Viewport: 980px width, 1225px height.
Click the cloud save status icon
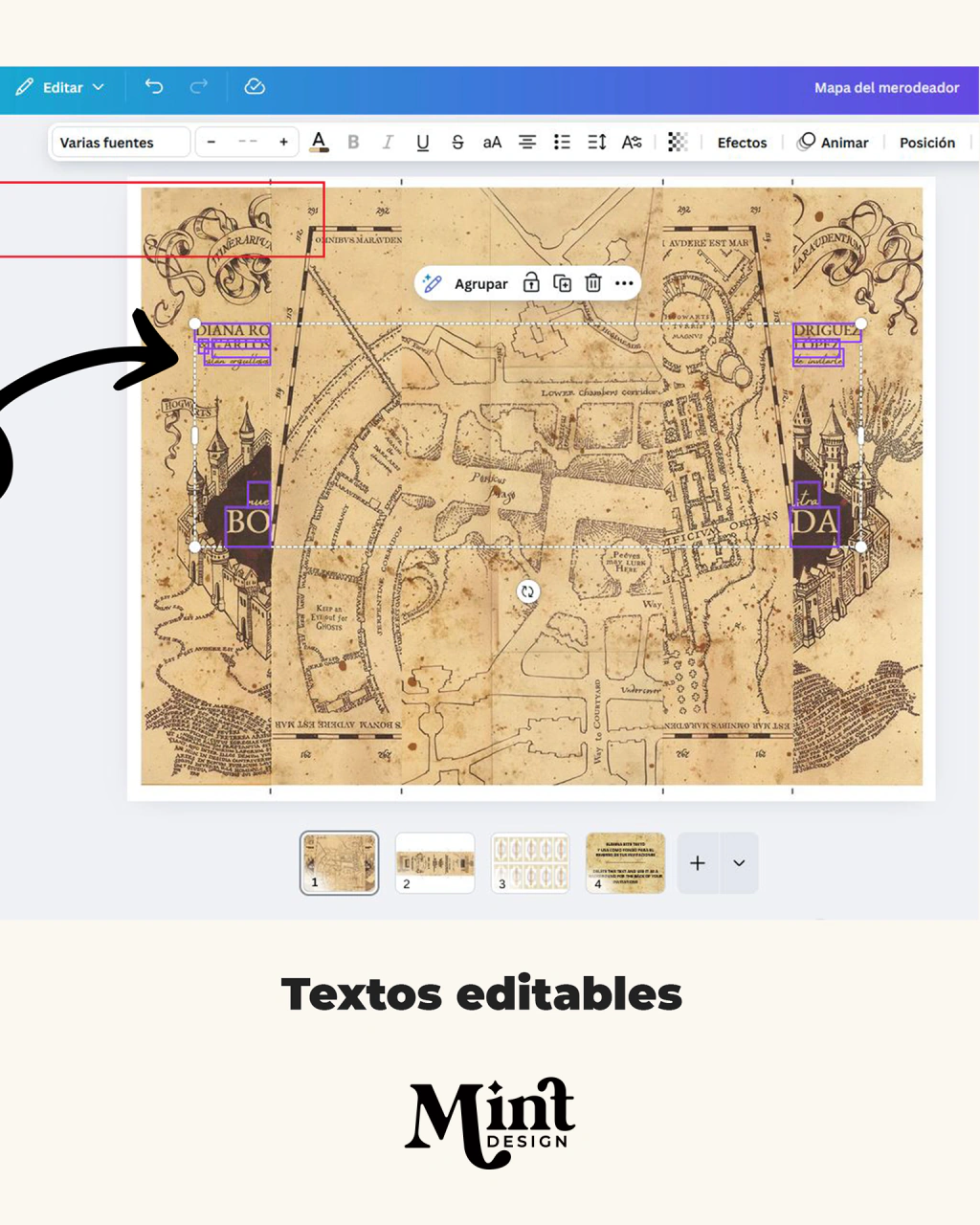[x=255, y=87]
